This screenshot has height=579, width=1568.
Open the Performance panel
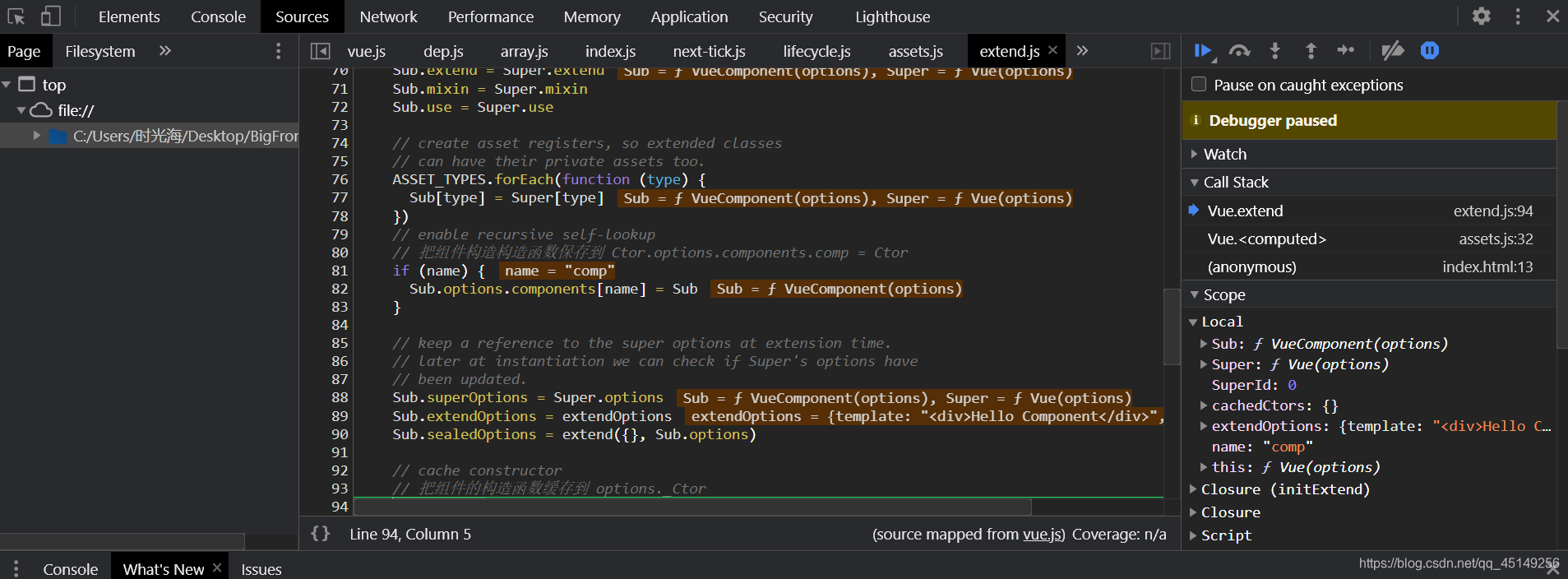[491, 16]
